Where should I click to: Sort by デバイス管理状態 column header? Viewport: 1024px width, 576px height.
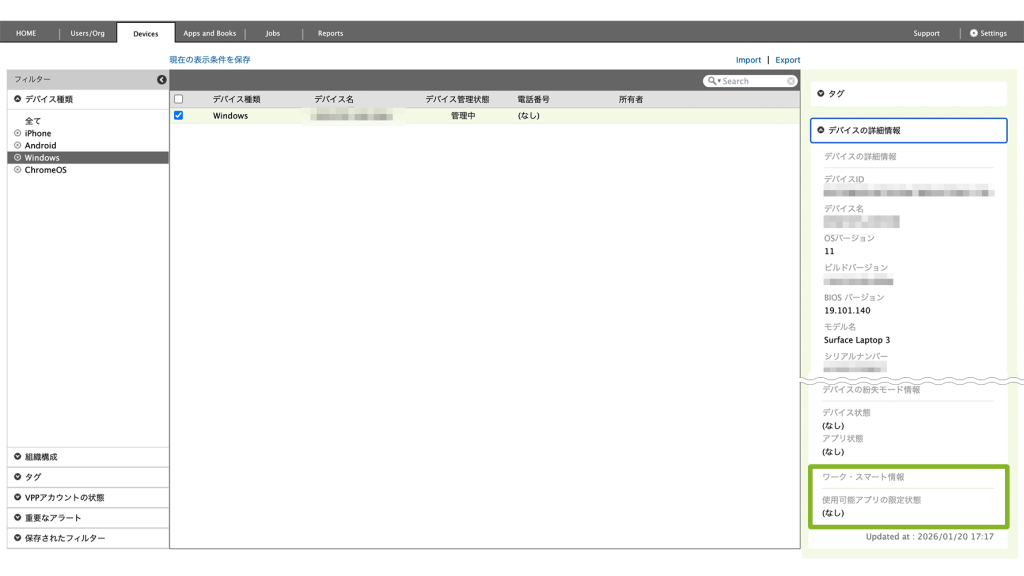click(457, 100)
